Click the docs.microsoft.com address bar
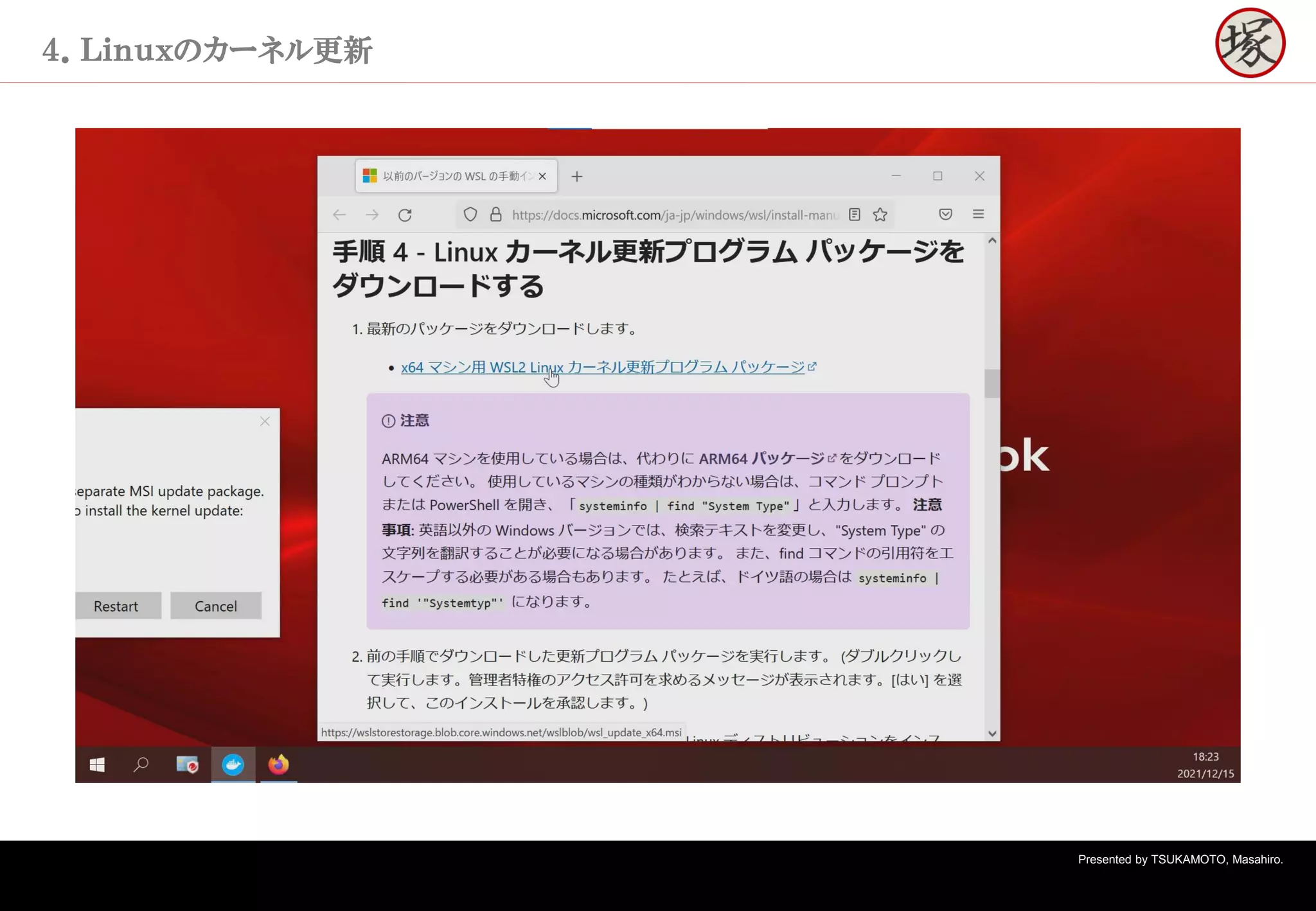The height and width of the screenshot is (911, 1316). 675,215
